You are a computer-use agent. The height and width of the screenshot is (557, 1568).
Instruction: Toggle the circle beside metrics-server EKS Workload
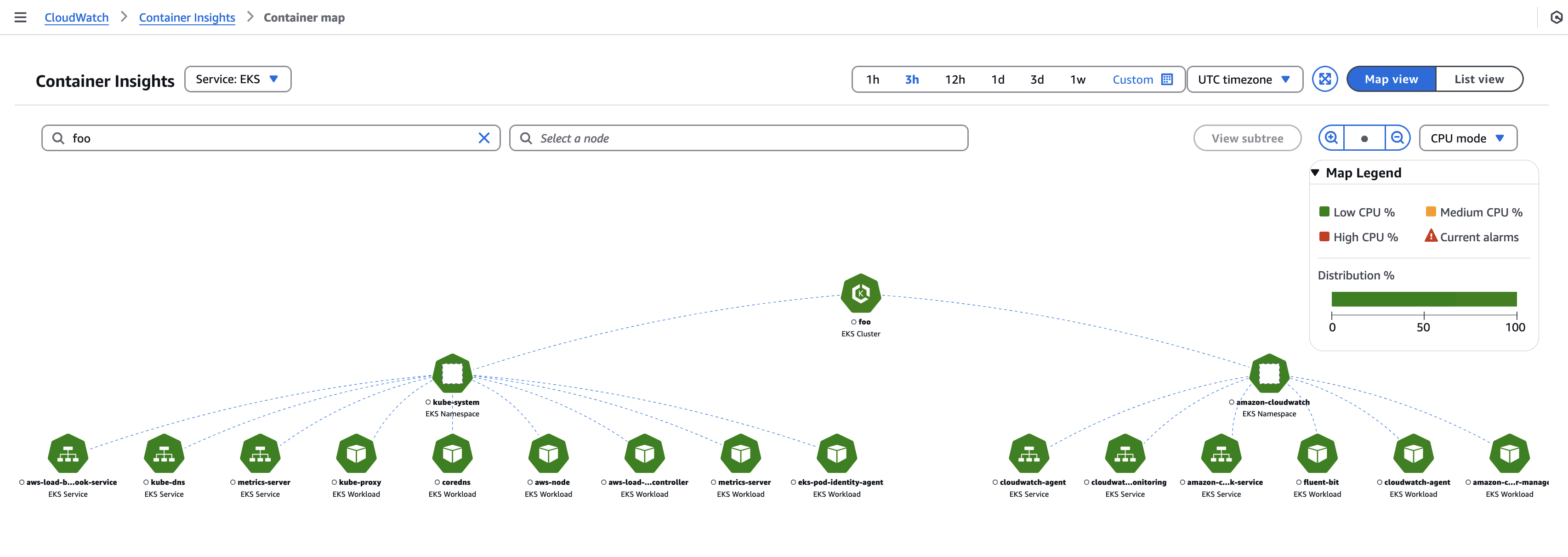point(713,483)
